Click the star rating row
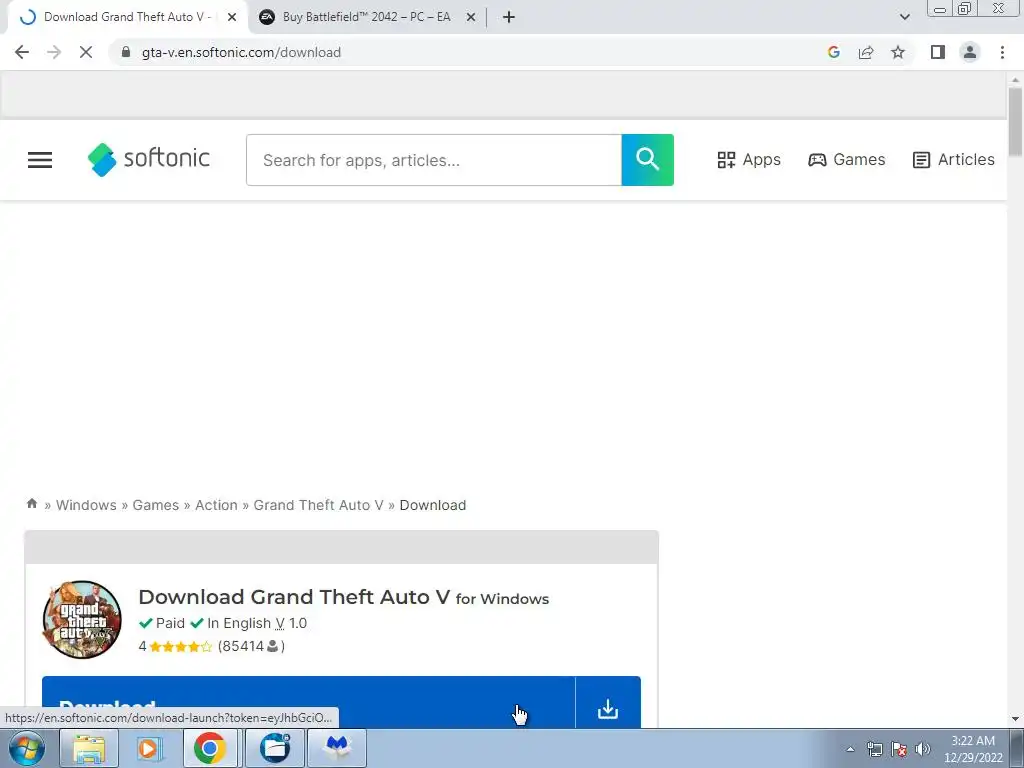This screenshot has width=1024, height=768. 180,647
